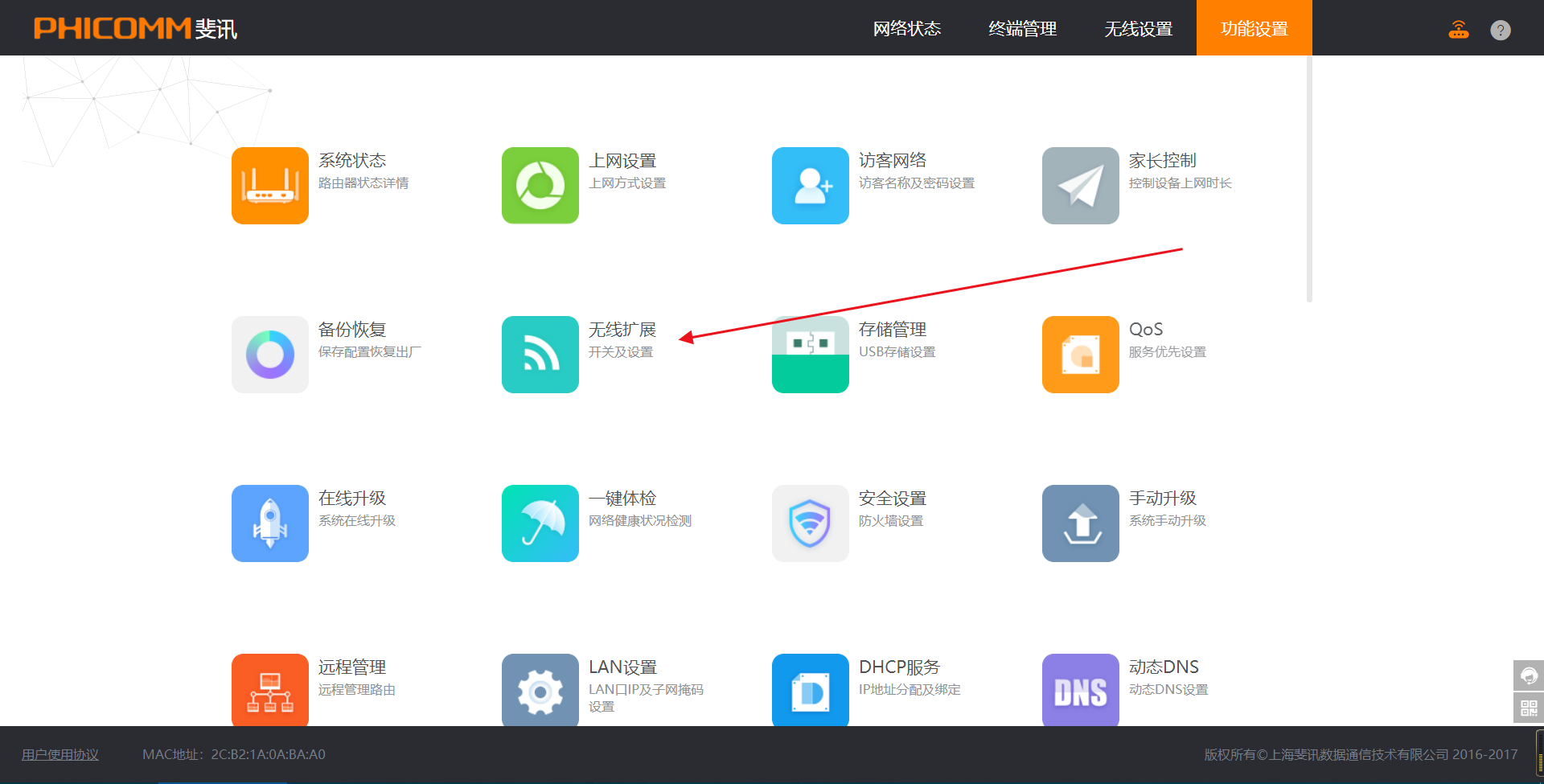Viewport: 1544px width, 784px height.
Task: Click the orange QoS icon
Action: click(1081, 355)
